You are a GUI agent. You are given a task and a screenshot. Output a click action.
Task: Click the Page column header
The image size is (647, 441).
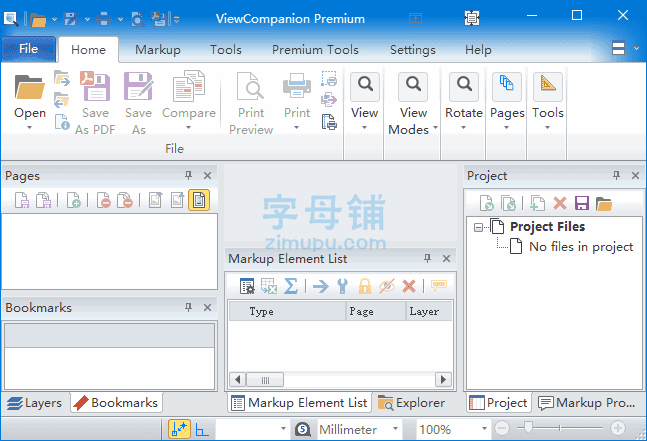375,311
